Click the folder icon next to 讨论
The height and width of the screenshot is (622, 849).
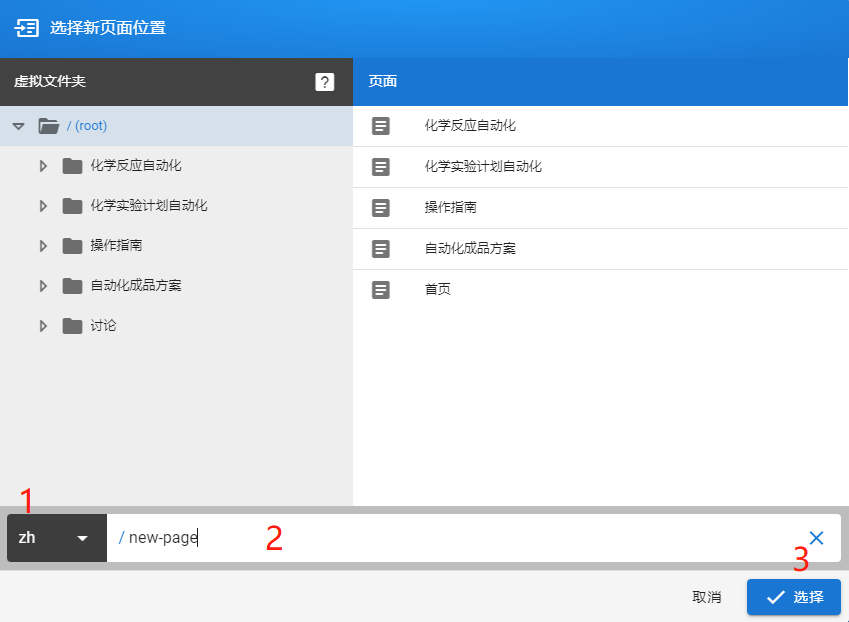click(x=72, y=325)
